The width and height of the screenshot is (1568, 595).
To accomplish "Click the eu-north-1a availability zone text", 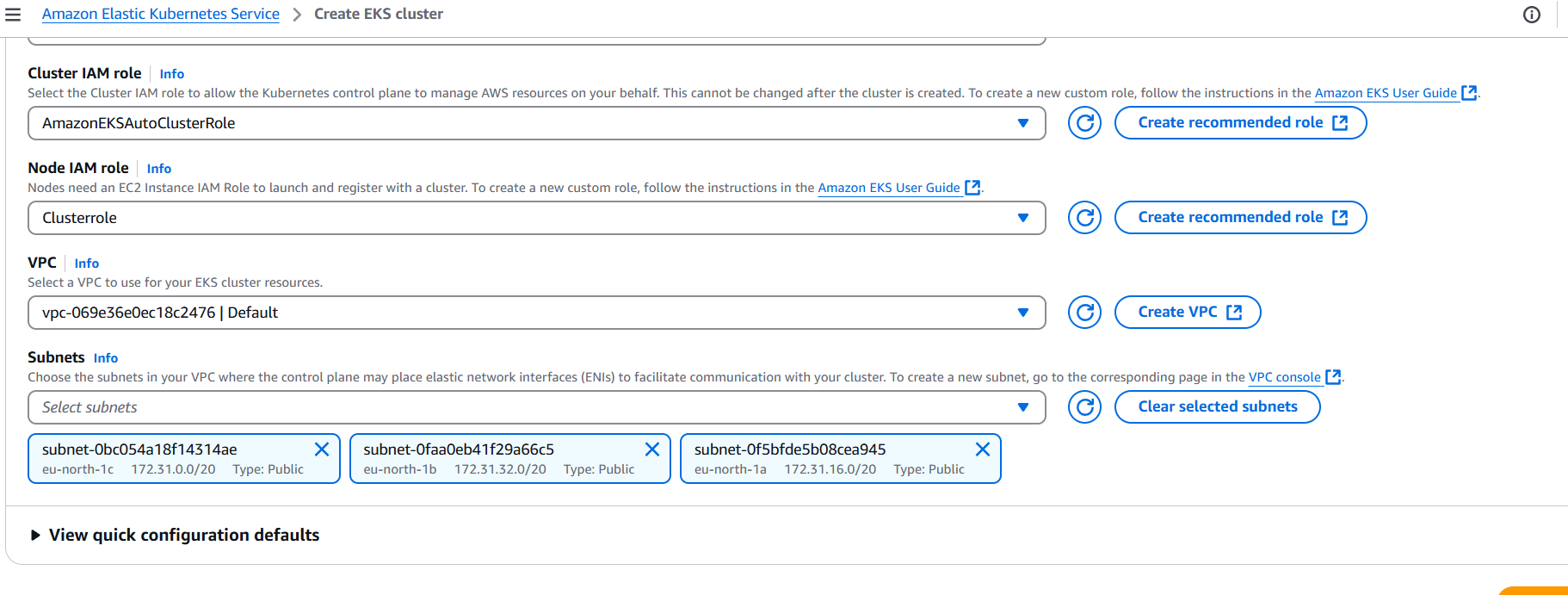I will coord(731,469).
